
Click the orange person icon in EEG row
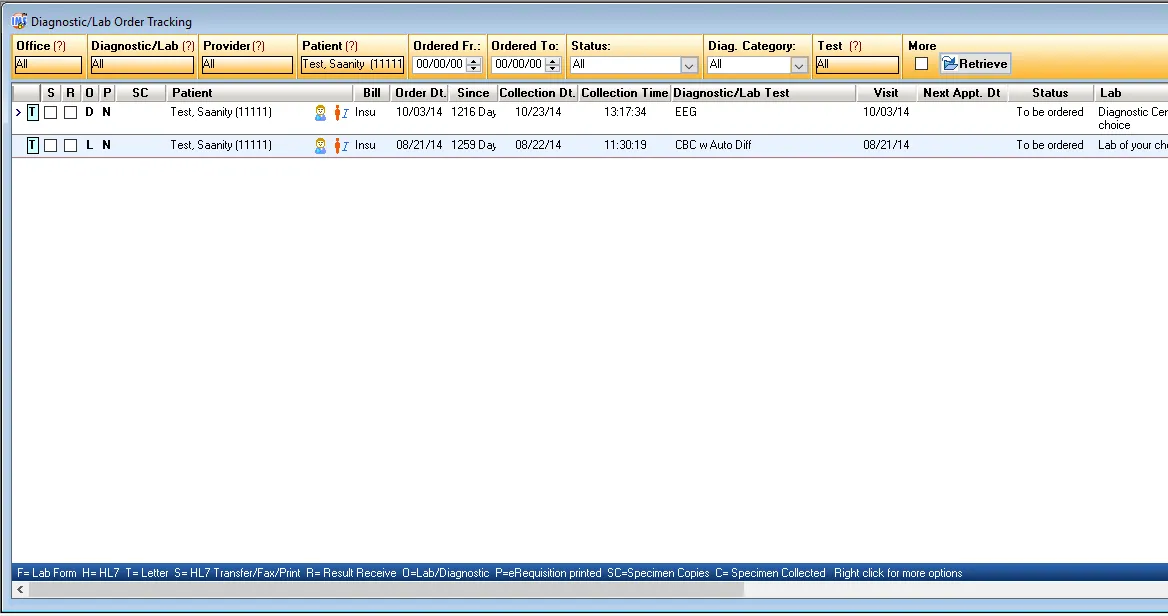point(338,113)
